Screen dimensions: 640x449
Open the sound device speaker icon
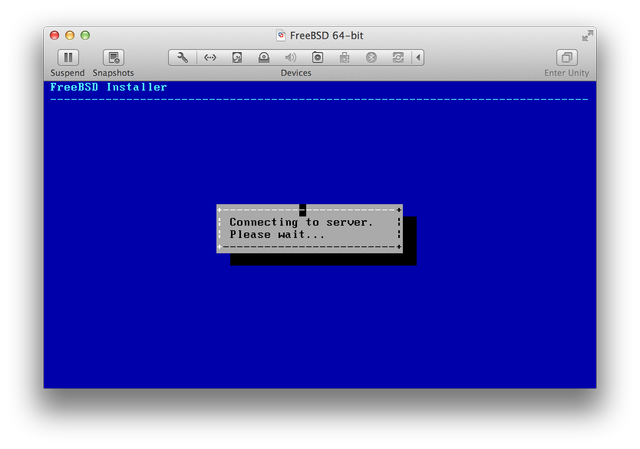[x=291, y=58]
